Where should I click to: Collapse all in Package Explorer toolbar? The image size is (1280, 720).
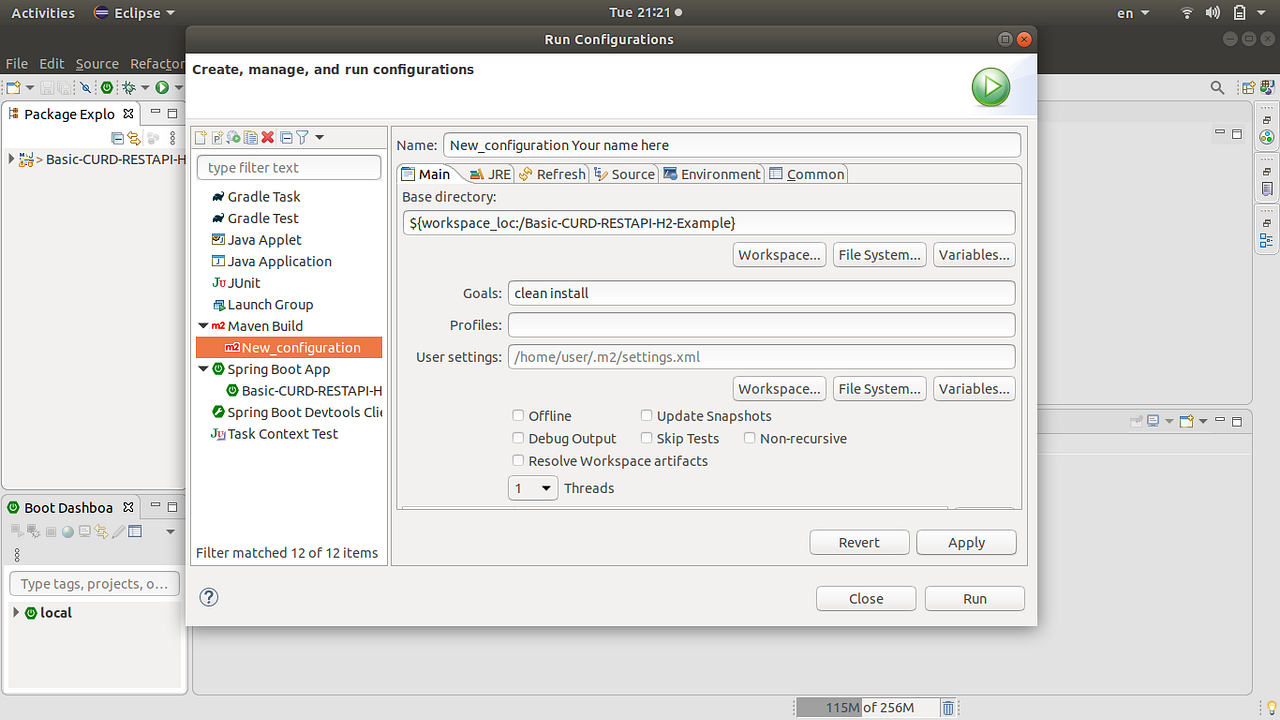coord(118,138)
